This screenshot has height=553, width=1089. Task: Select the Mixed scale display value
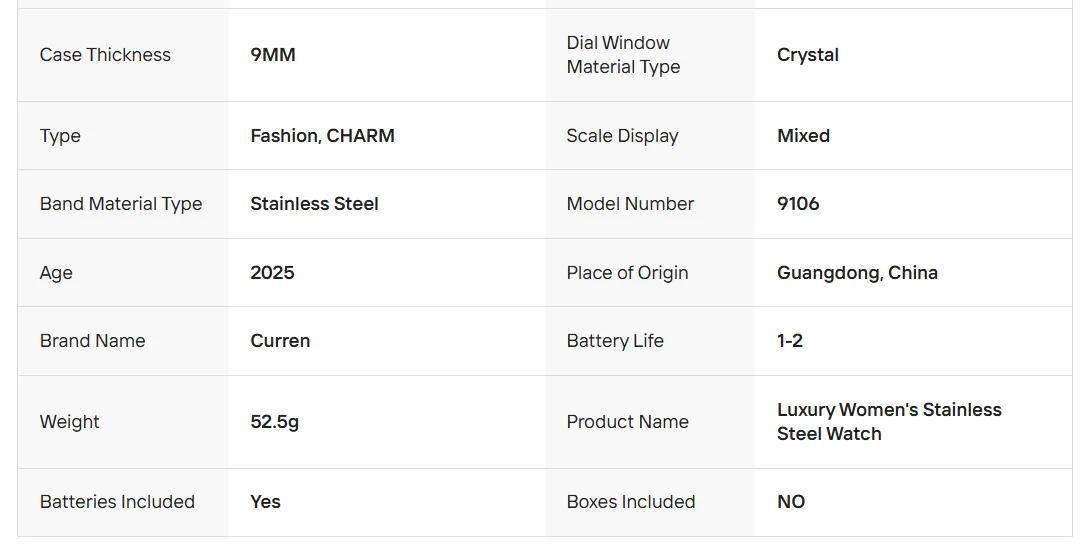pos(803,136)
